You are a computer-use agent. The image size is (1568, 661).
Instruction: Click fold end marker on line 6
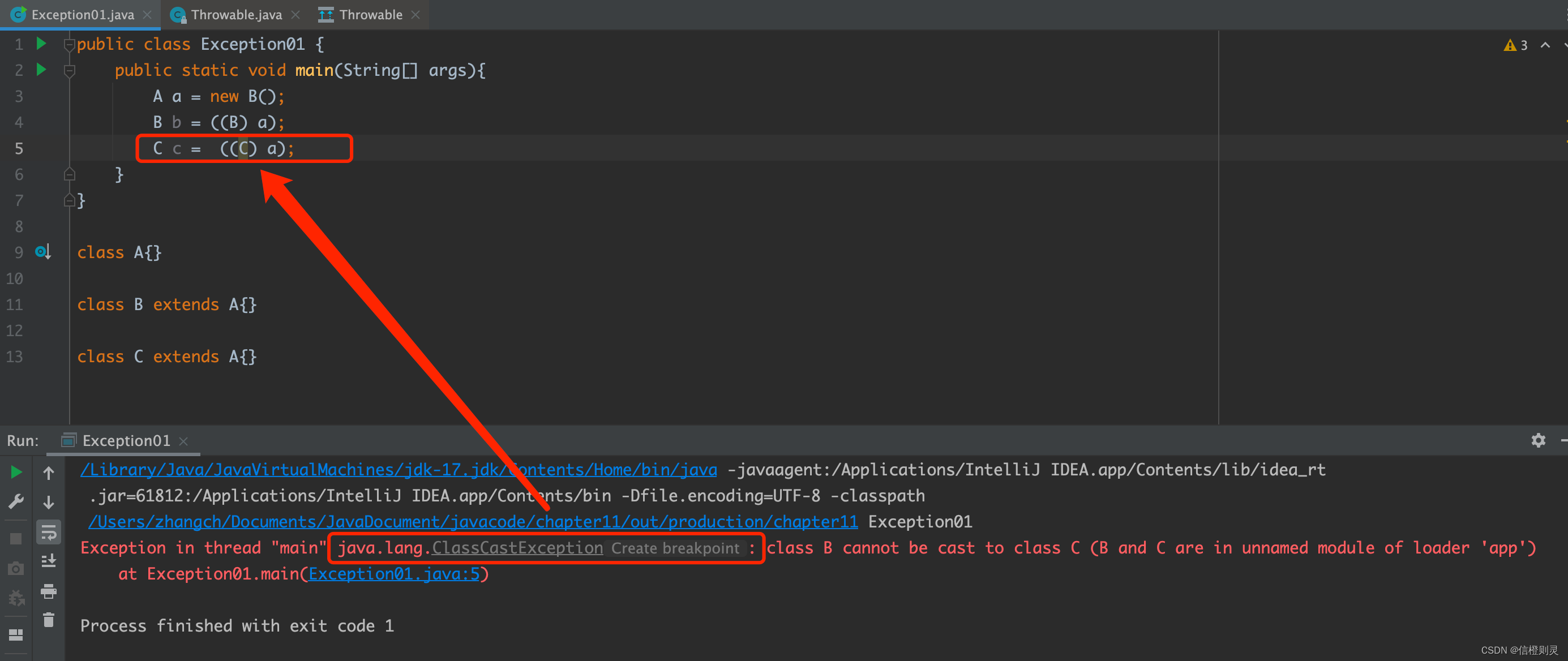(70, 175)
